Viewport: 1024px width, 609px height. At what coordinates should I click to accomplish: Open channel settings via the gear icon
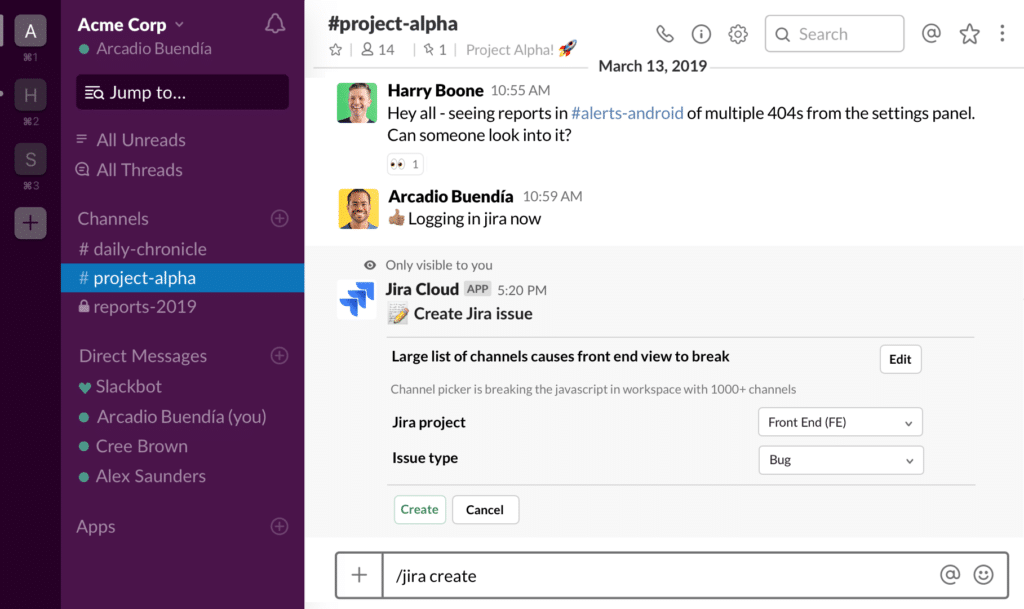click(x=737, y=33)
